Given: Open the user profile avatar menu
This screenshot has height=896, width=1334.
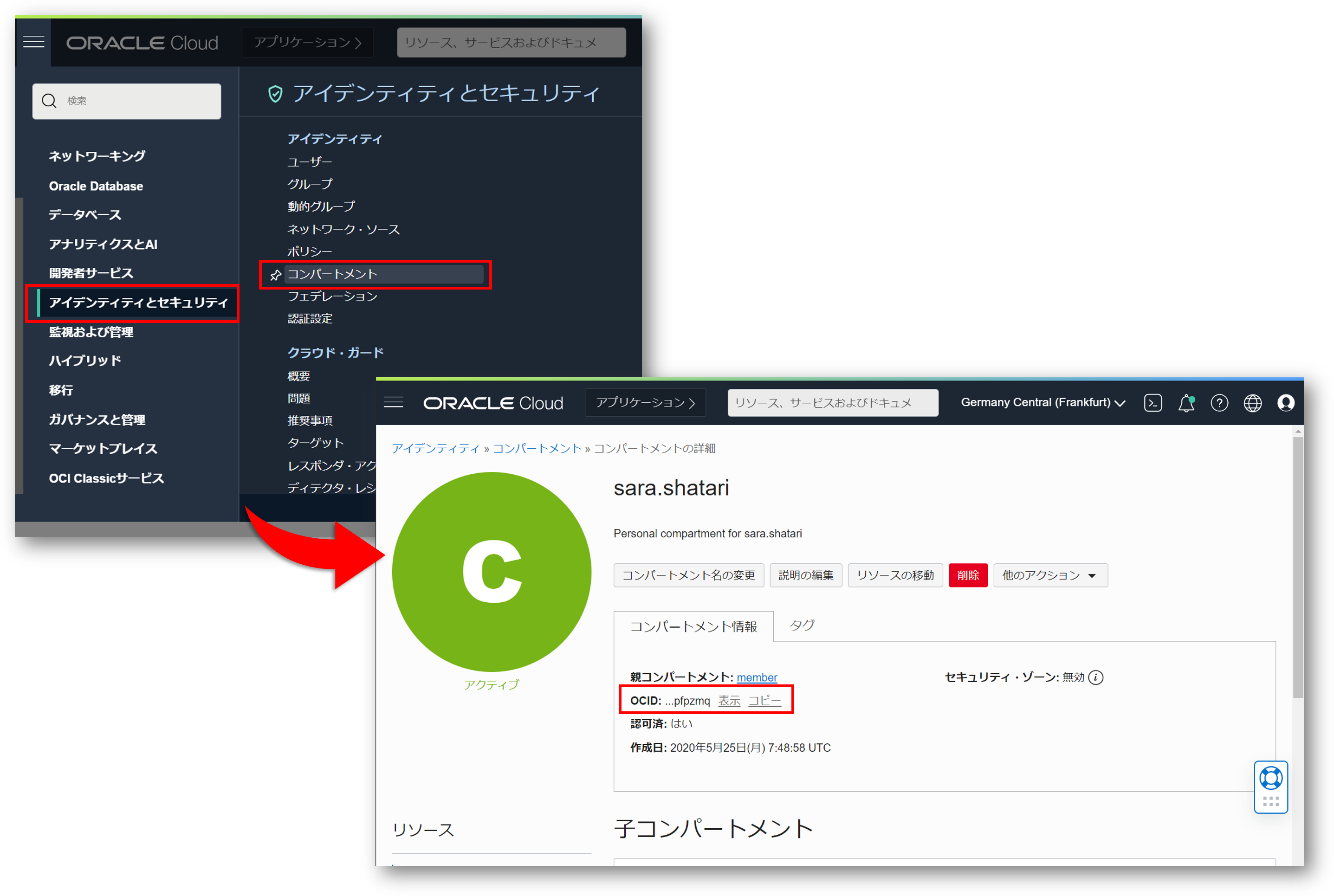Looking at the screenshot, I should point(1286,403).
